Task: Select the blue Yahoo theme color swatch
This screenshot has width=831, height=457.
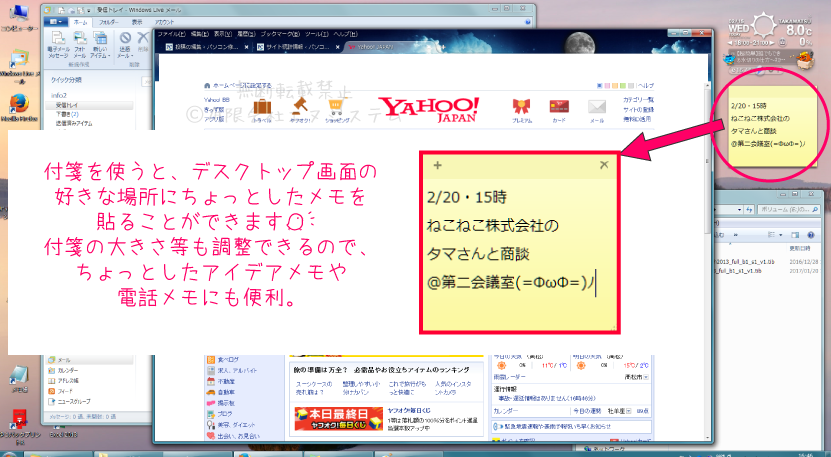Action: [599, 85]
